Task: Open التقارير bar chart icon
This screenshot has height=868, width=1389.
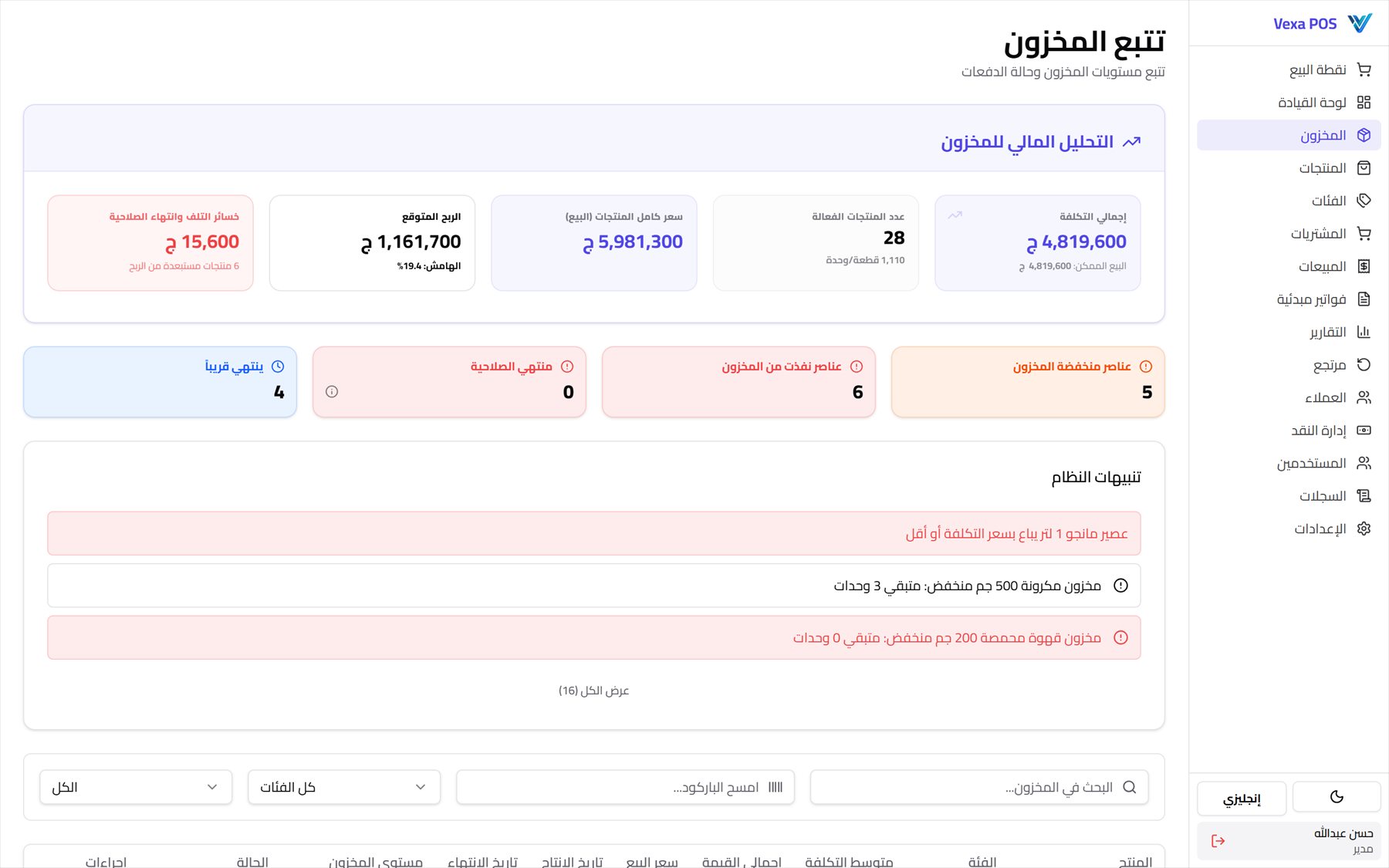Action: [x=1364, y=332]
